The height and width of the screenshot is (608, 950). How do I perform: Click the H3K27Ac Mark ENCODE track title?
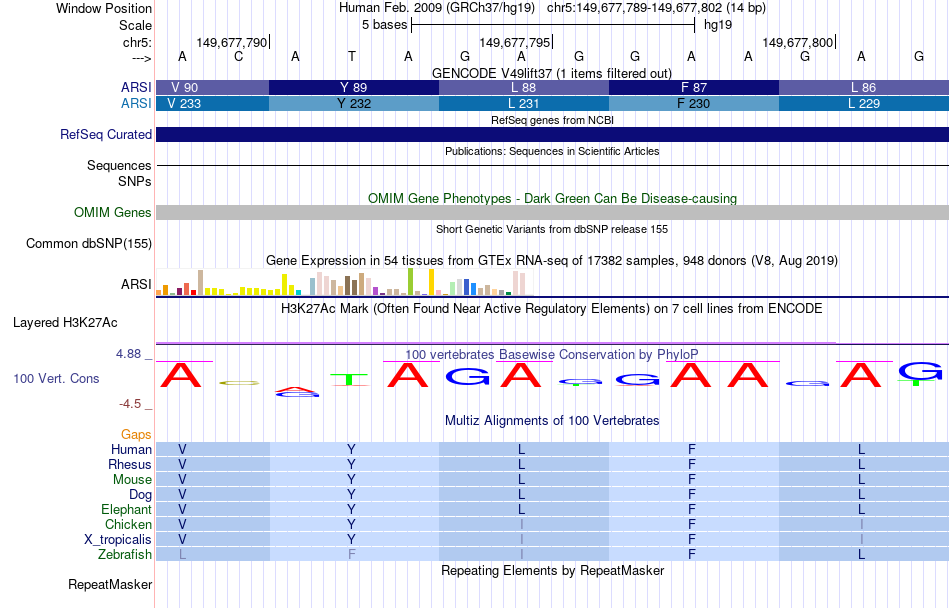point(552,308)
